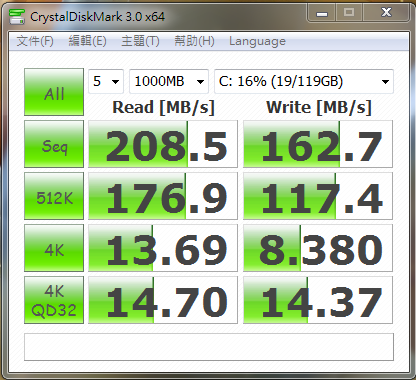Select the 512K read result 176.9
This screenshot has height=380, width=416.
point(163,196)
